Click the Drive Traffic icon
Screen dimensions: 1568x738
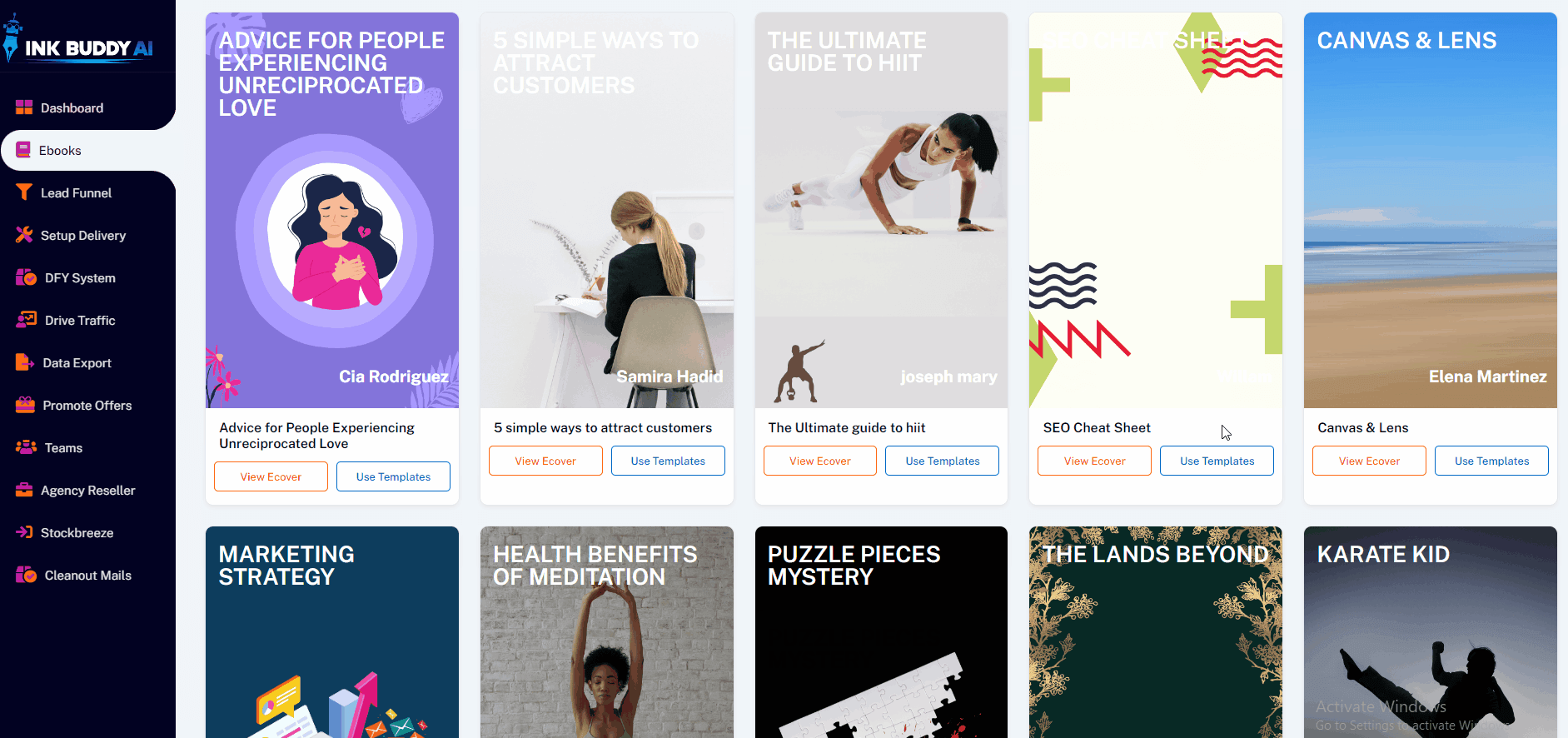[x=26, y=320]
